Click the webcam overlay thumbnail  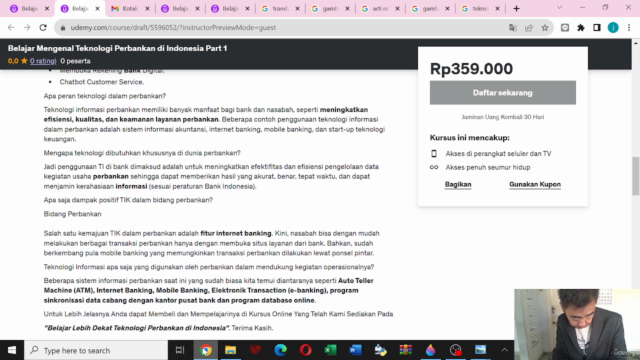[577, 324]
